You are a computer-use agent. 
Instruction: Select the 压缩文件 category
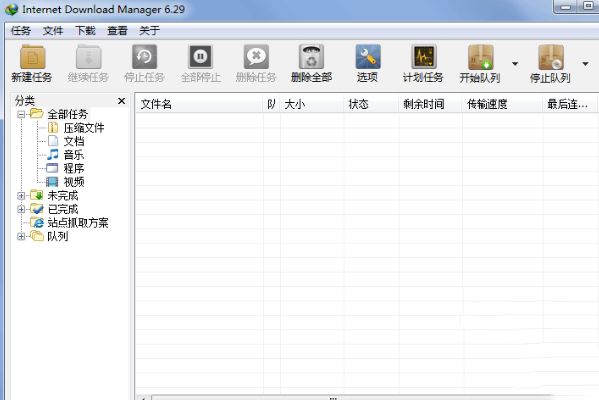tap(84, 128)
